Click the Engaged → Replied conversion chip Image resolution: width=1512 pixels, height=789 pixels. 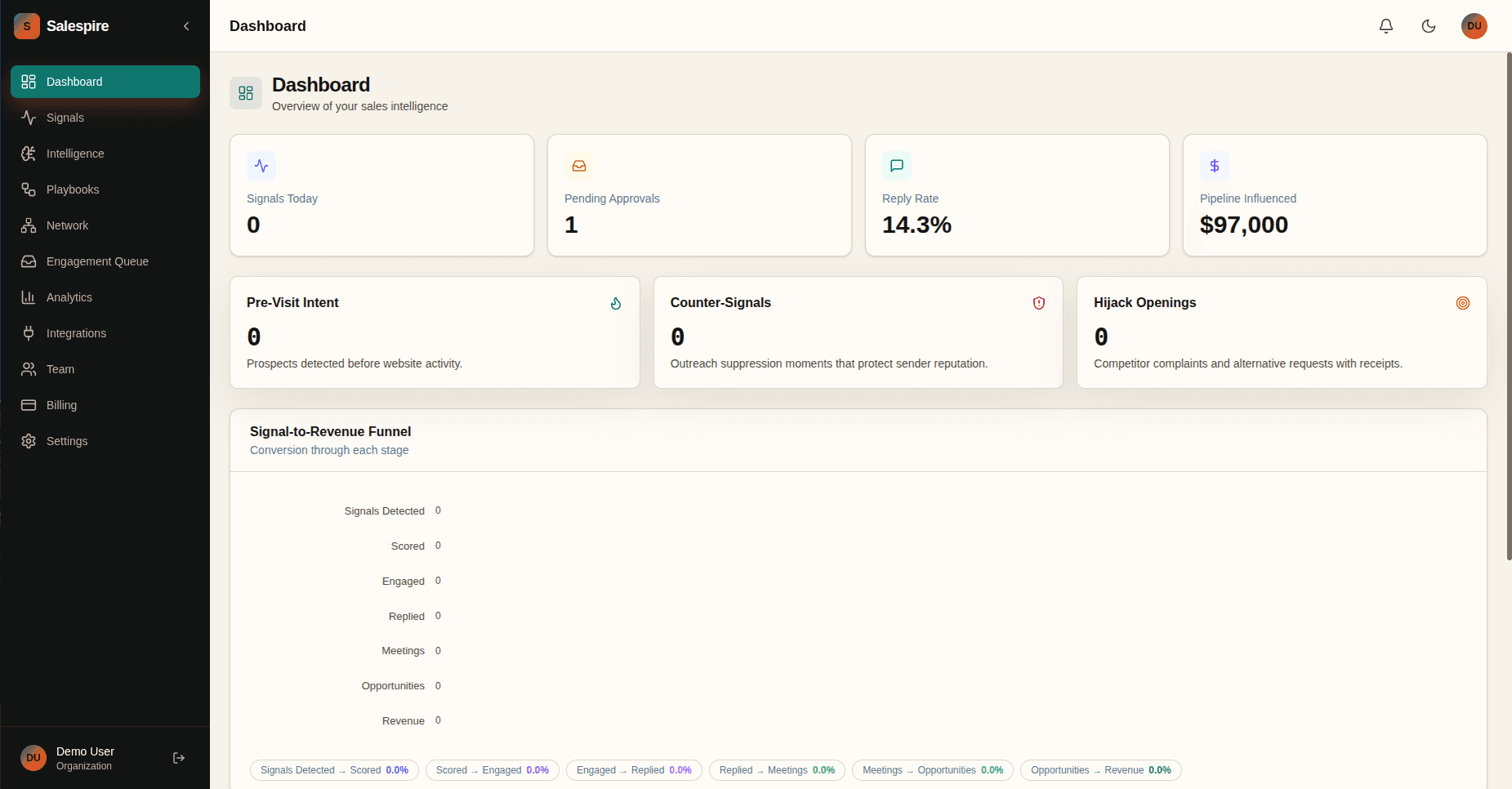click(634, 770)
